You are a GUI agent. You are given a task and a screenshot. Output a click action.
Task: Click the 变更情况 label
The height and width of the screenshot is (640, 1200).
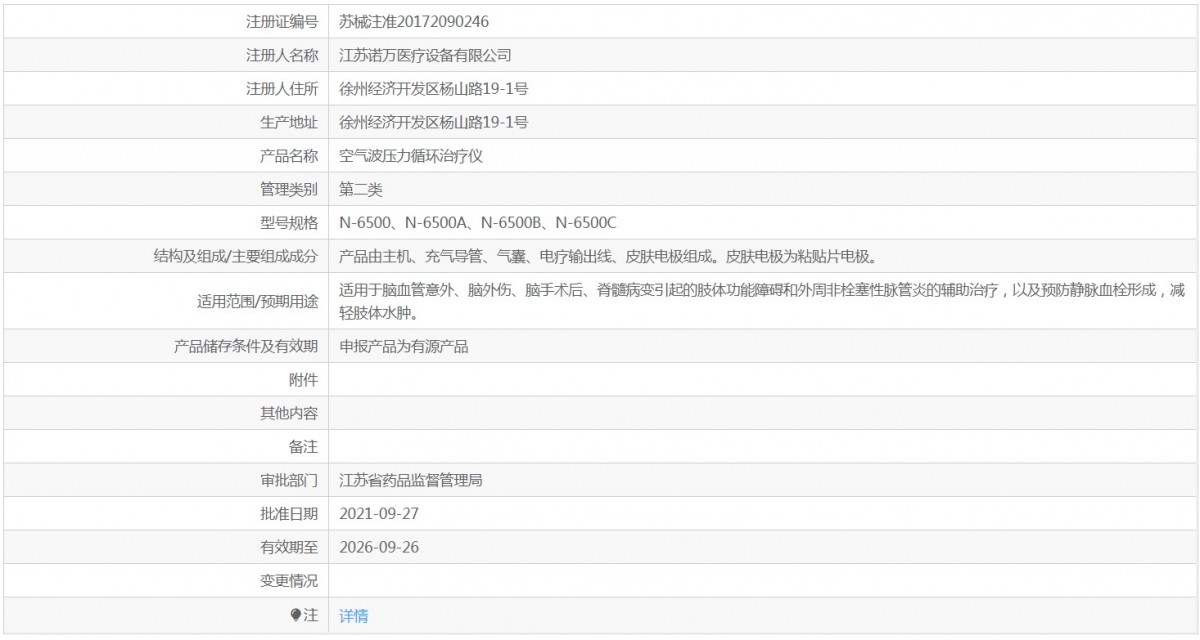click(x=289, y=581)
